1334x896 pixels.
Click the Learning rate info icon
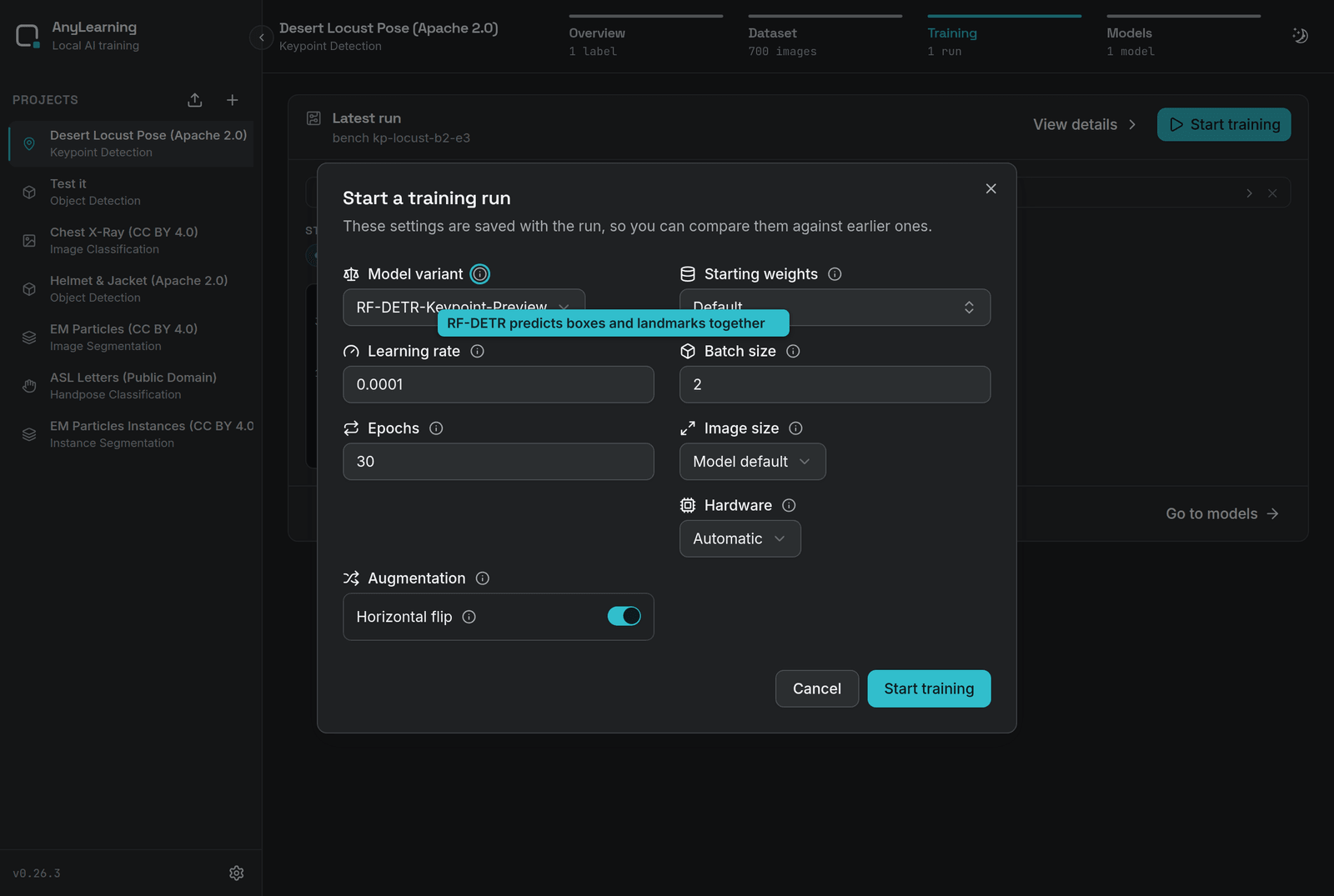pyautogui.click(x=478, y=352)
